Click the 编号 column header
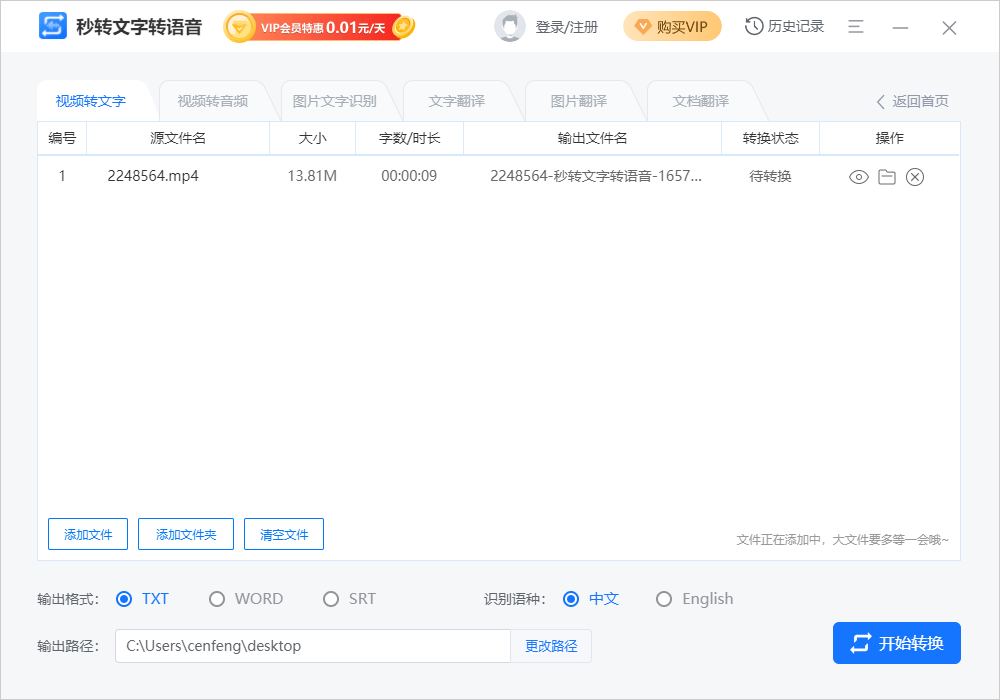The image size is (1000, 700). click(62, 138)
